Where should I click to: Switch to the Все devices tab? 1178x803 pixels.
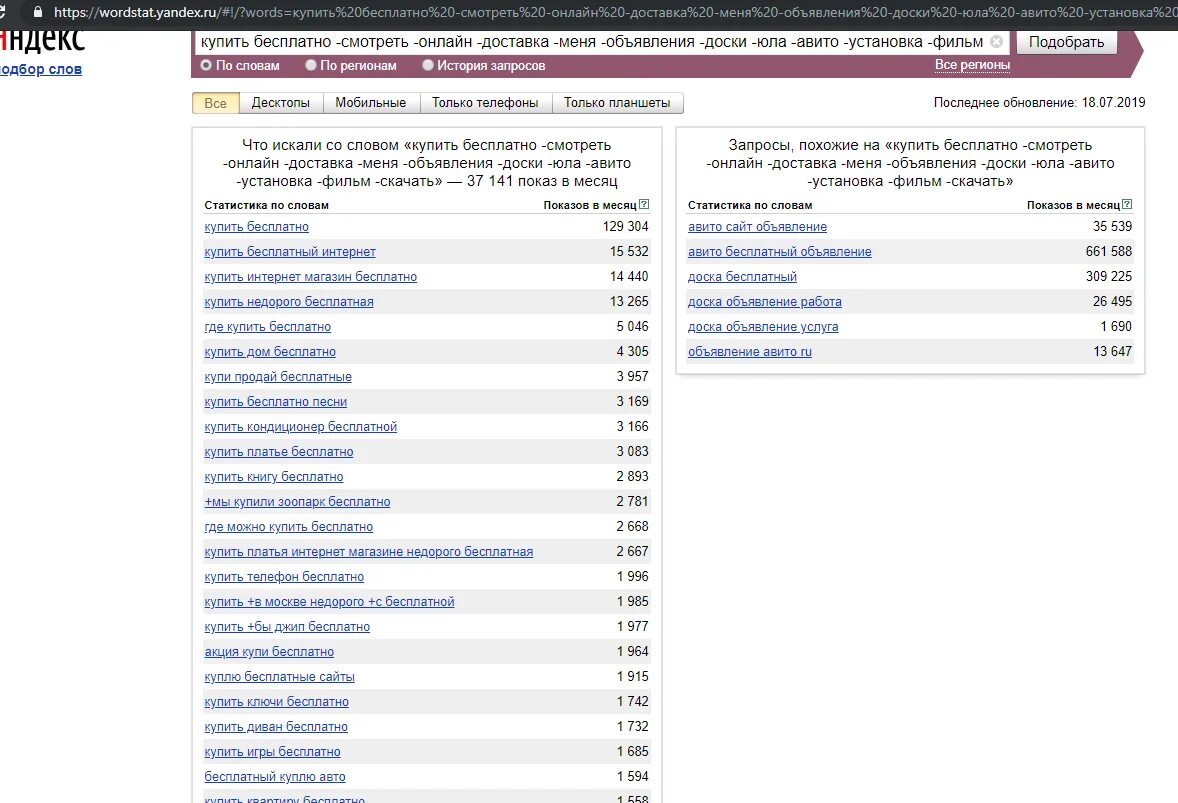click(216, 103)
